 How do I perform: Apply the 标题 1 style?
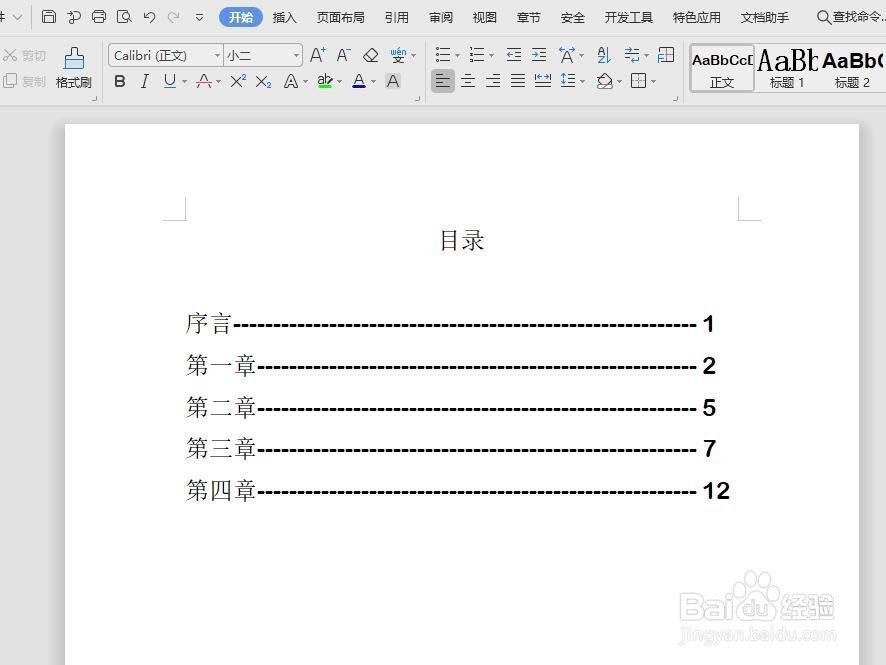pyautogui.click(x=787, y=68)
